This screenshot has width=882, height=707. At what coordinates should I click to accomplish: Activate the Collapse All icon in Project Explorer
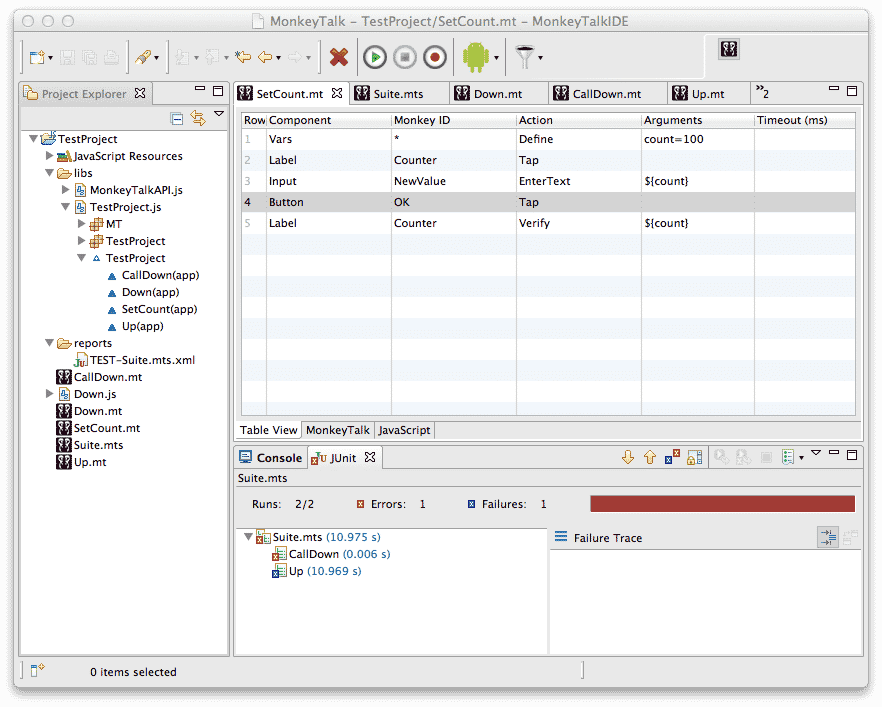click(x=178, y=117)
